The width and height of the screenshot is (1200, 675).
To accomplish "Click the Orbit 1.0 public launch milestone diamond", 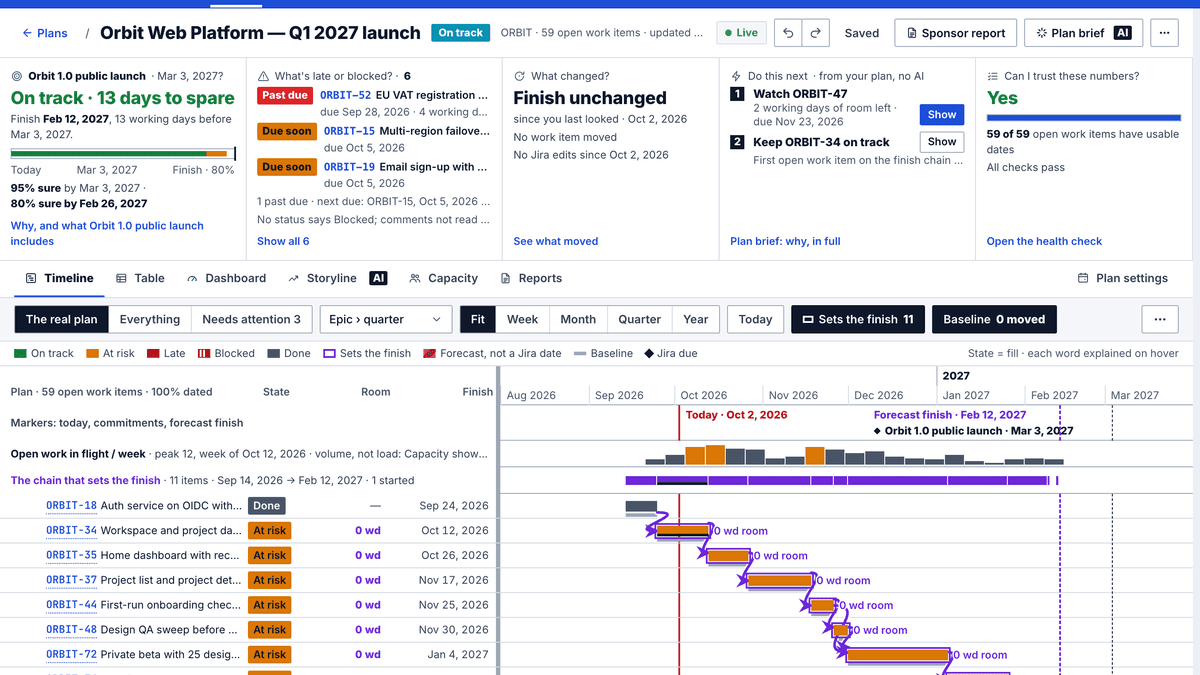I will pyautogui.click(x=878, y=431).
